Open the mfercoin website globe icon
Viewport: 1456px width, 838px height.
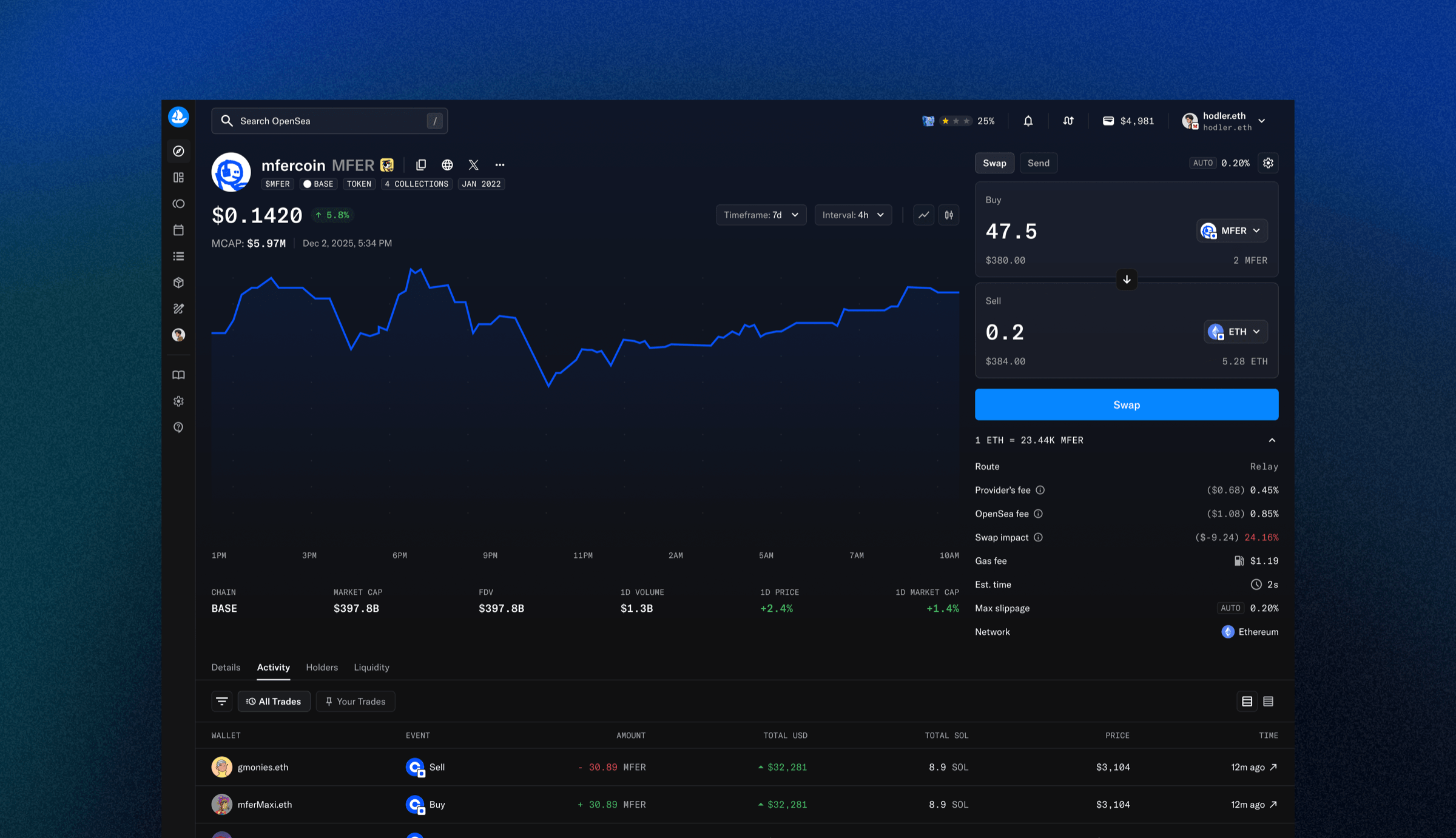[447, 165]
